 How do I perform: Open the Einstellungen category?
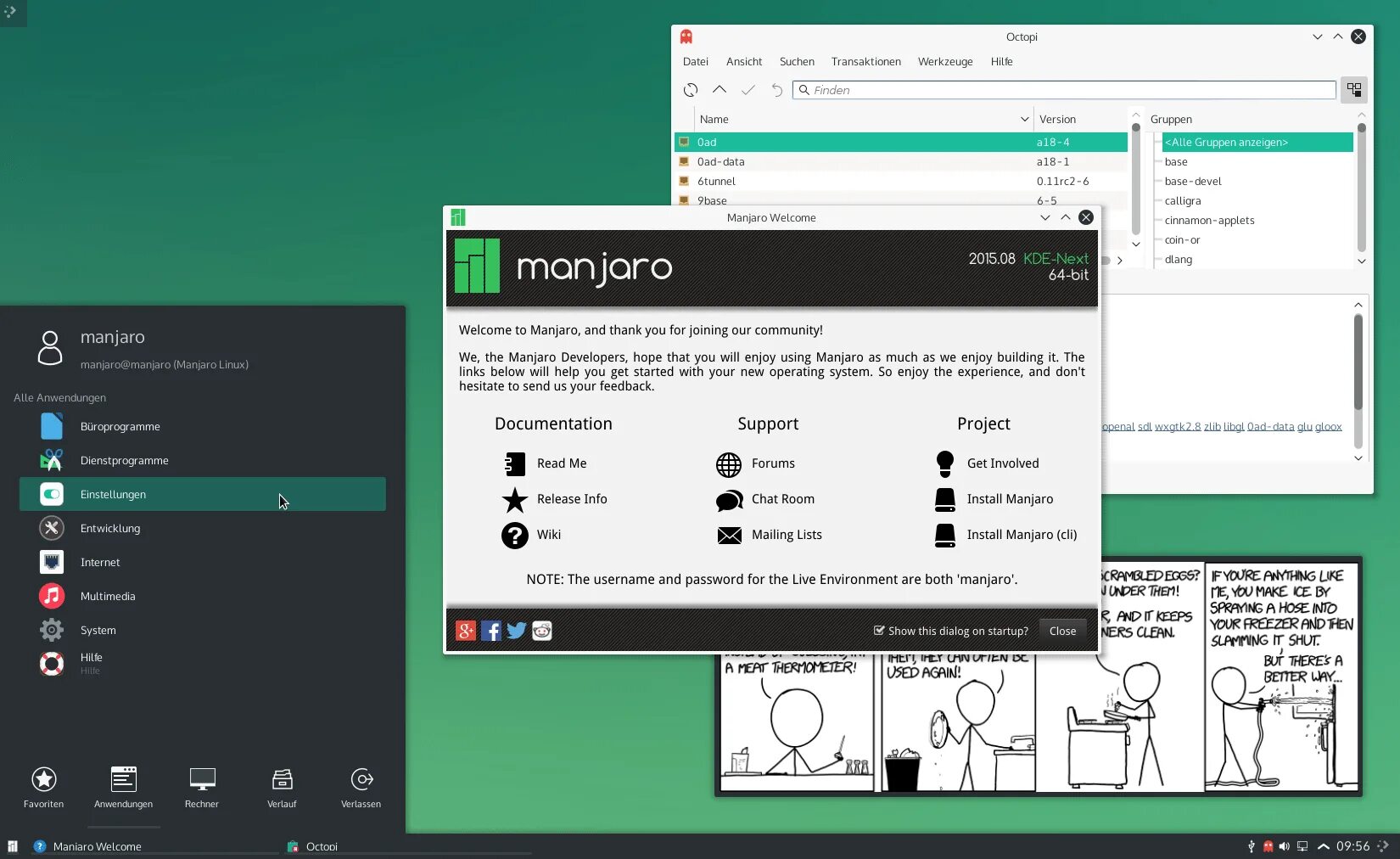tap(203, 494)
